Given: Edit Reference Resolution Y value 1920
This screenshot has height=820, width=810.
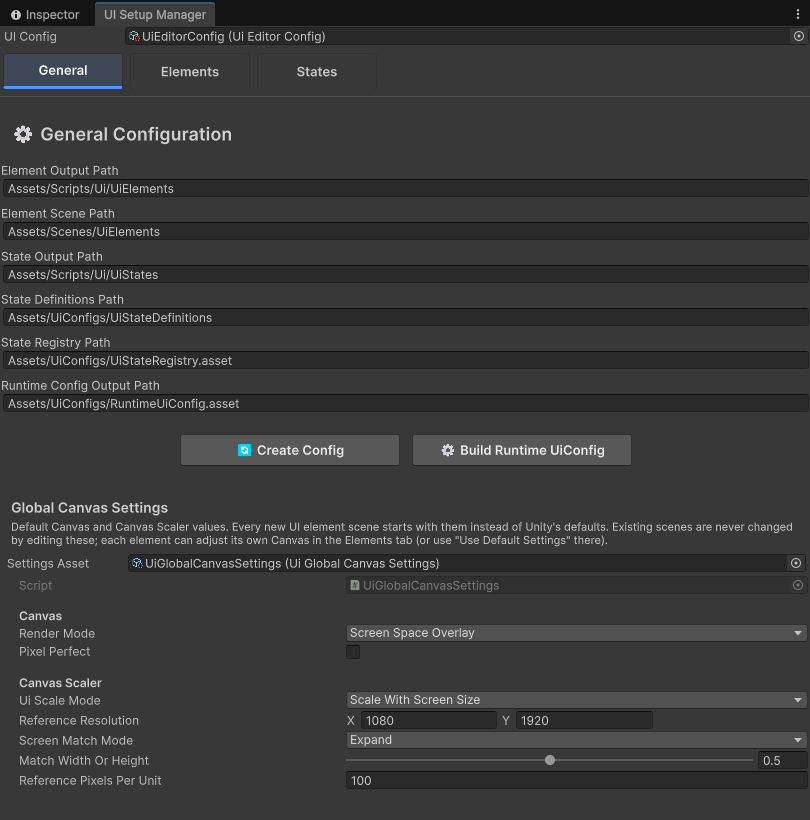Looking at the screenshot, I should [x=584, y=720].
